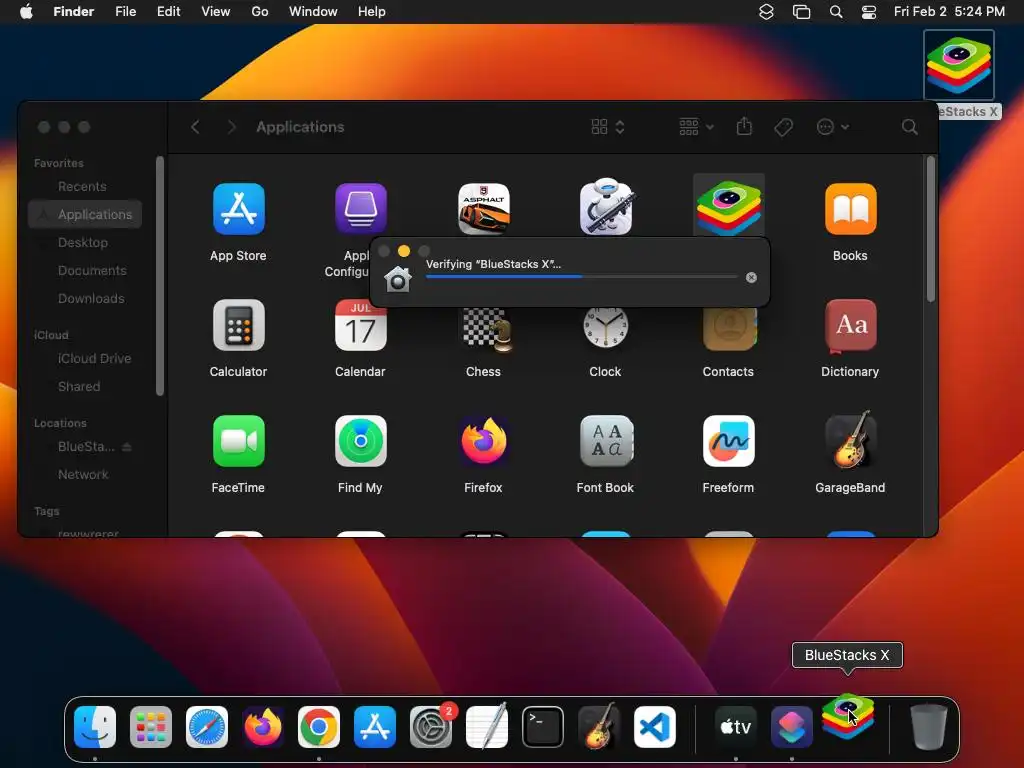This screenshot has width=1024, height=768.
Task: Select the FaceTime app icon
Action: (x=238, y=441)
